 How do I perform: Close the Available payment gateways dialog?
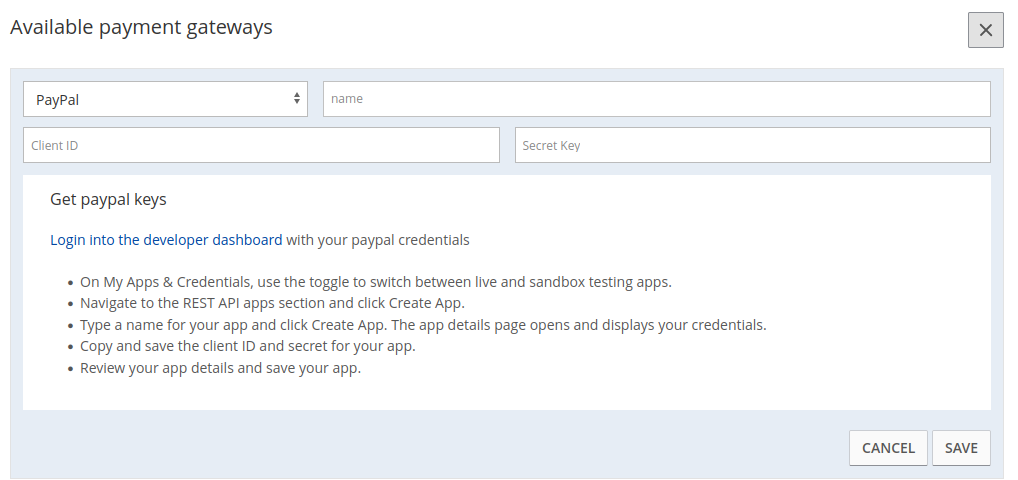click(x=986, y=30)
